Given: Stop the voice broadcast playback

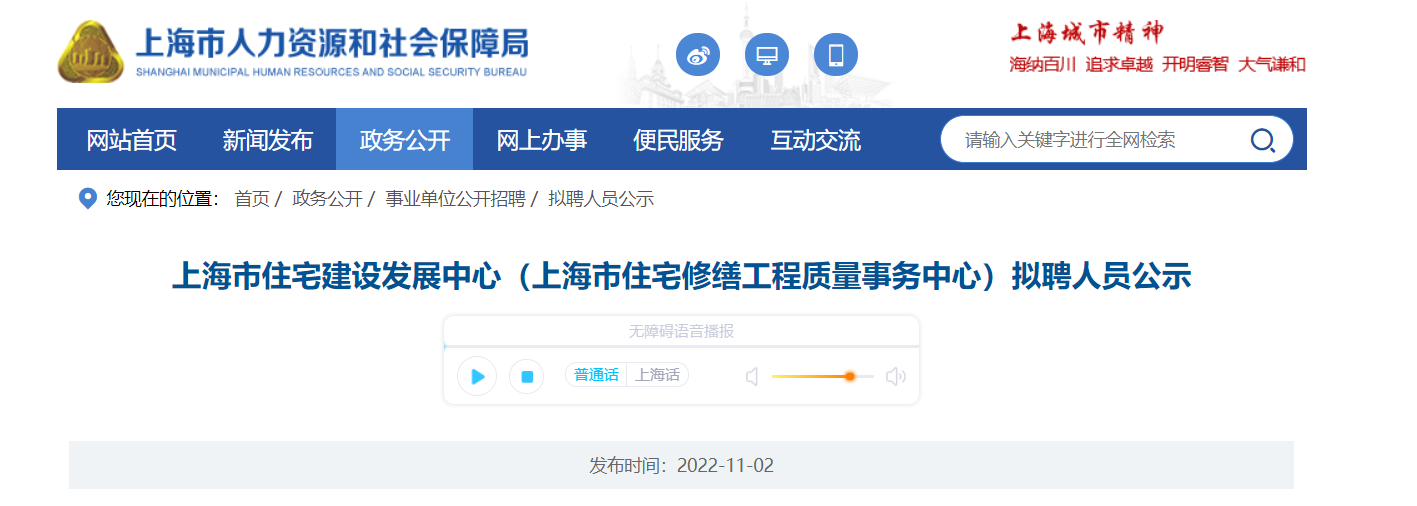Looking at the screenshot, I should coord(527,377).
